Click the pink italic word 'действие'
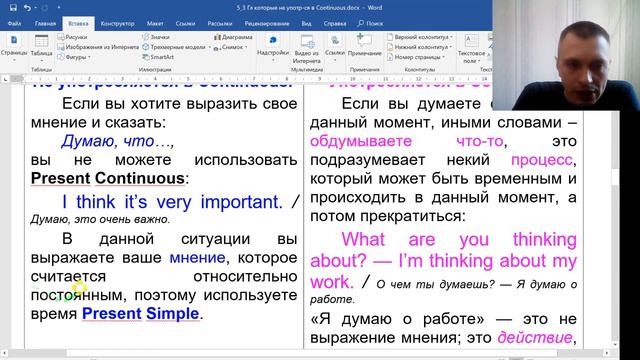Viewport: 640px width, 360px height. coord(535,338)
